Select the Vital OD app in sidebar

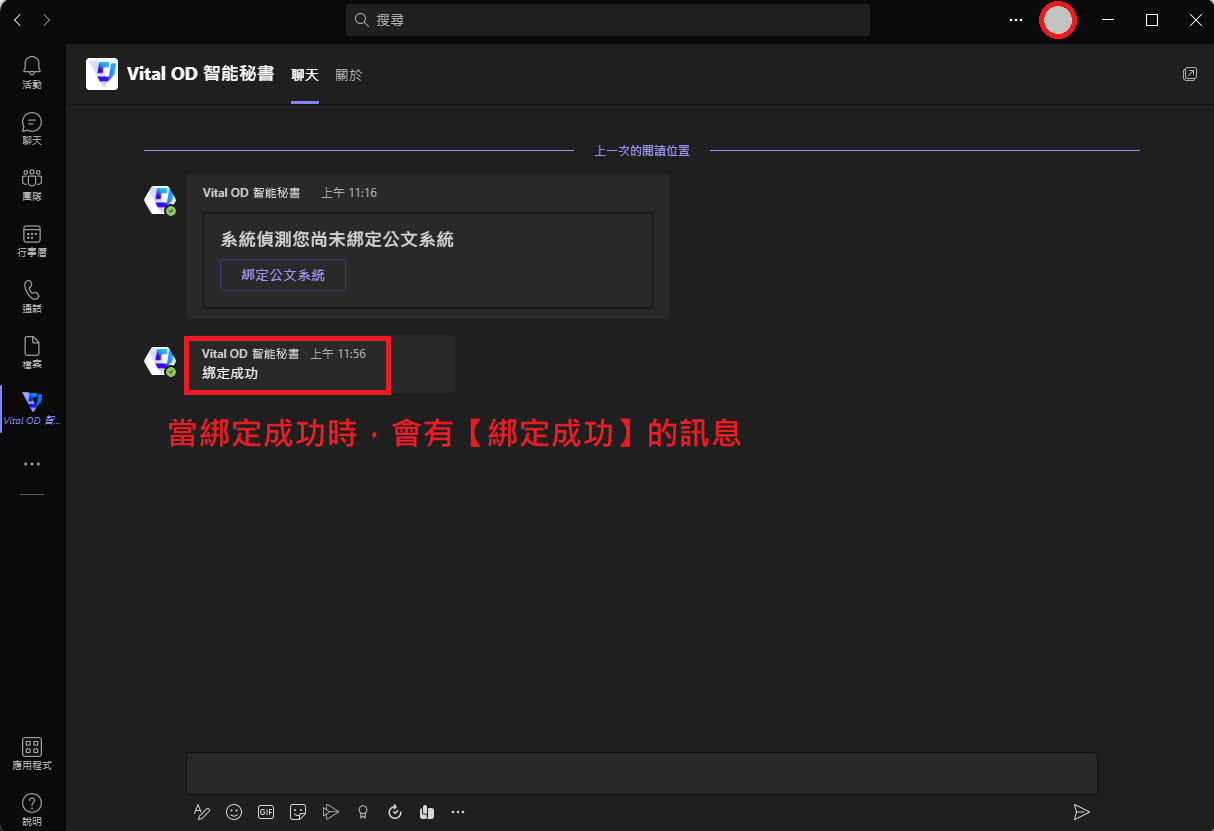(x=32, y=408)
